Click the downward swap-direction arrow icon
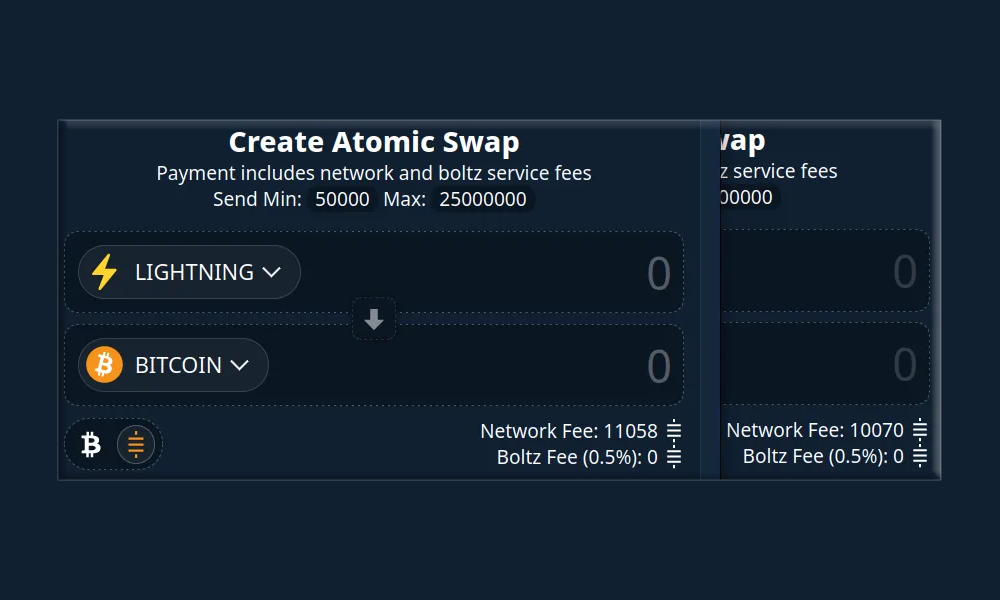Screen dimensions: 1000x600 tap(373, 320)
